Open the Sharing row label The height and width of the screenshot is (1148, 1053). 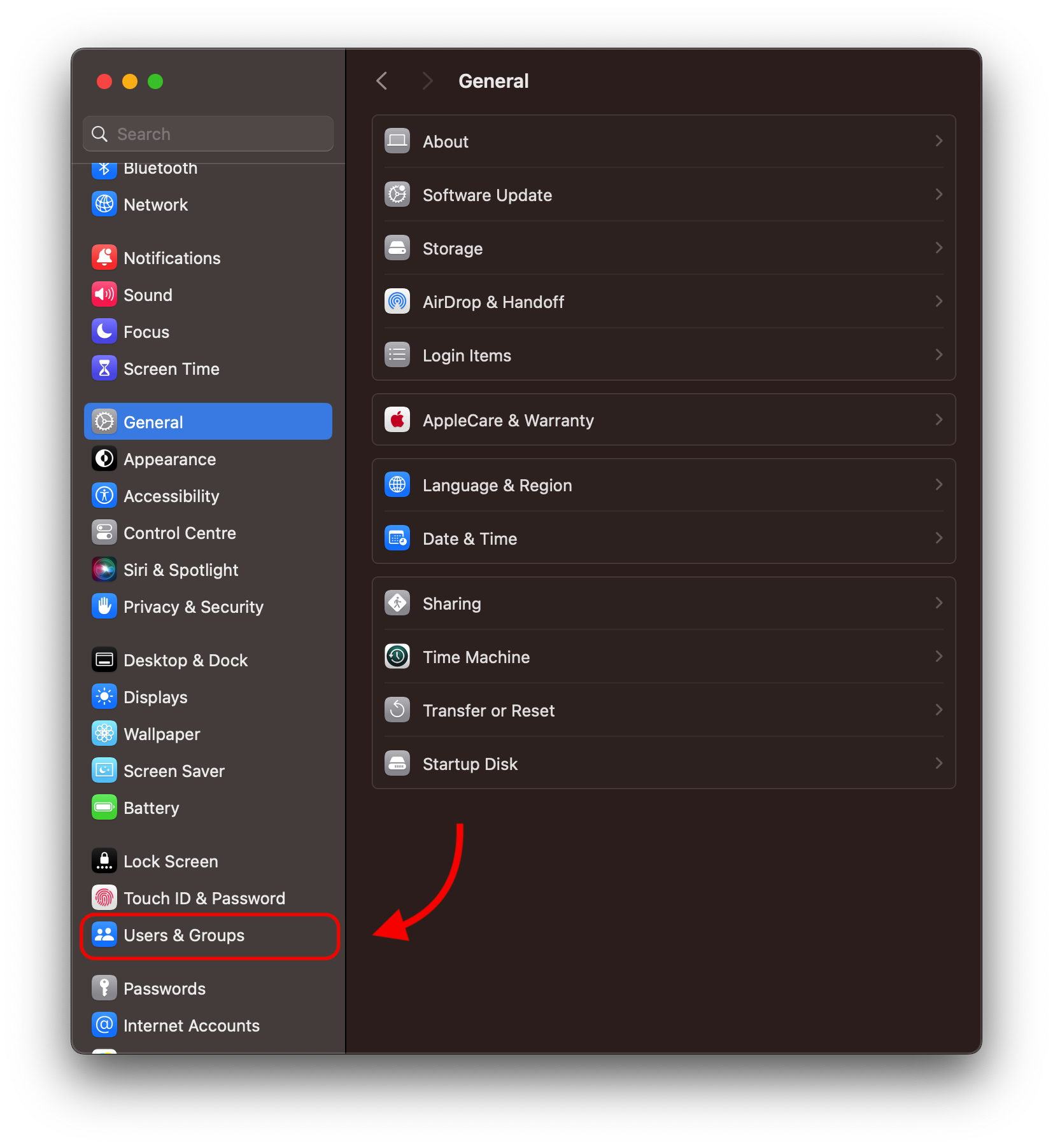(x=451, y=603)
